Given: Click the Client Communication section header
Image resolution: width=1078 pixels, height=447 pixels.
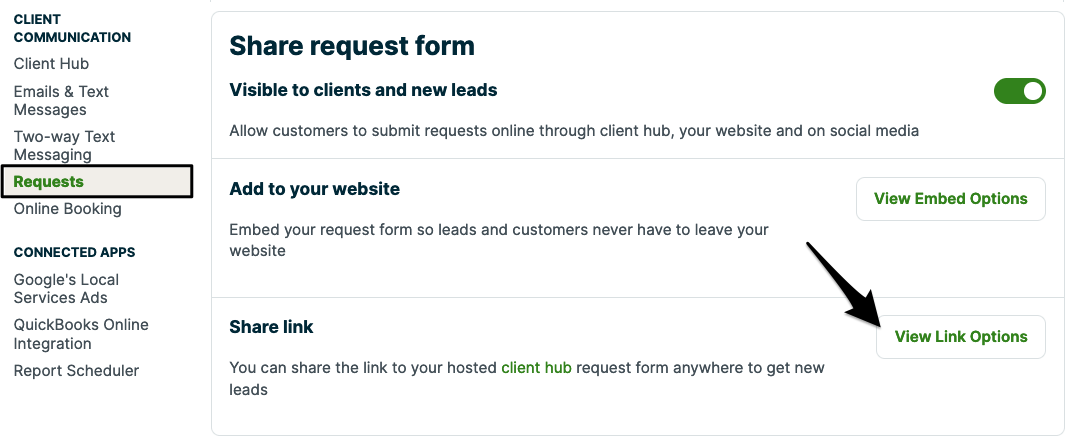Looking at the screenshot, I should tap(72, 28).
